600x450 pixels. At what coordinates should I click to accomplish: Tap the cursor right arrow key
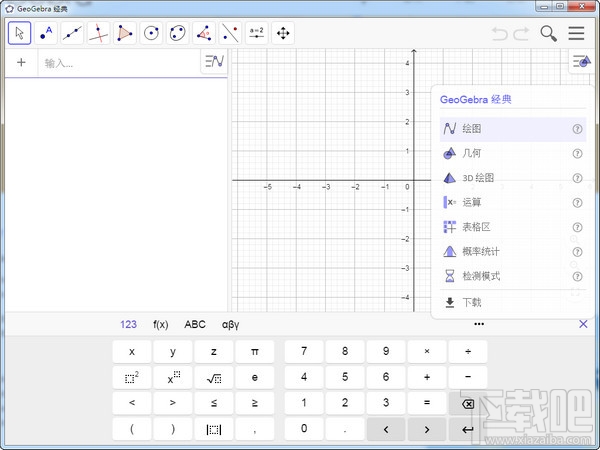(x=427, y=429)
